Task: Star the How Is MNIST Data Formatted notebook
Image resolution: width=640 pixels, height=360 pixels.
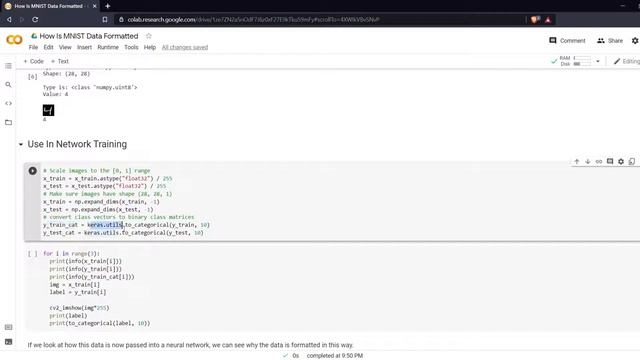Action: point(149,36)
